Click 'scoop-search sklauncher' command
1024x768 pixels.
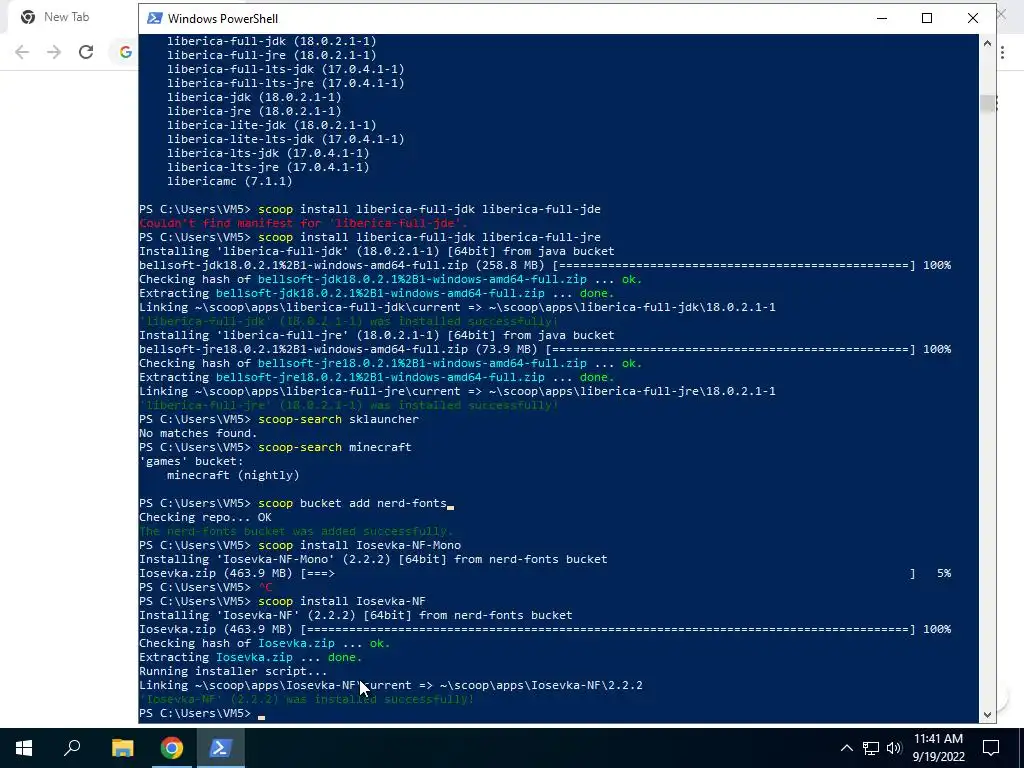[338, 419]
